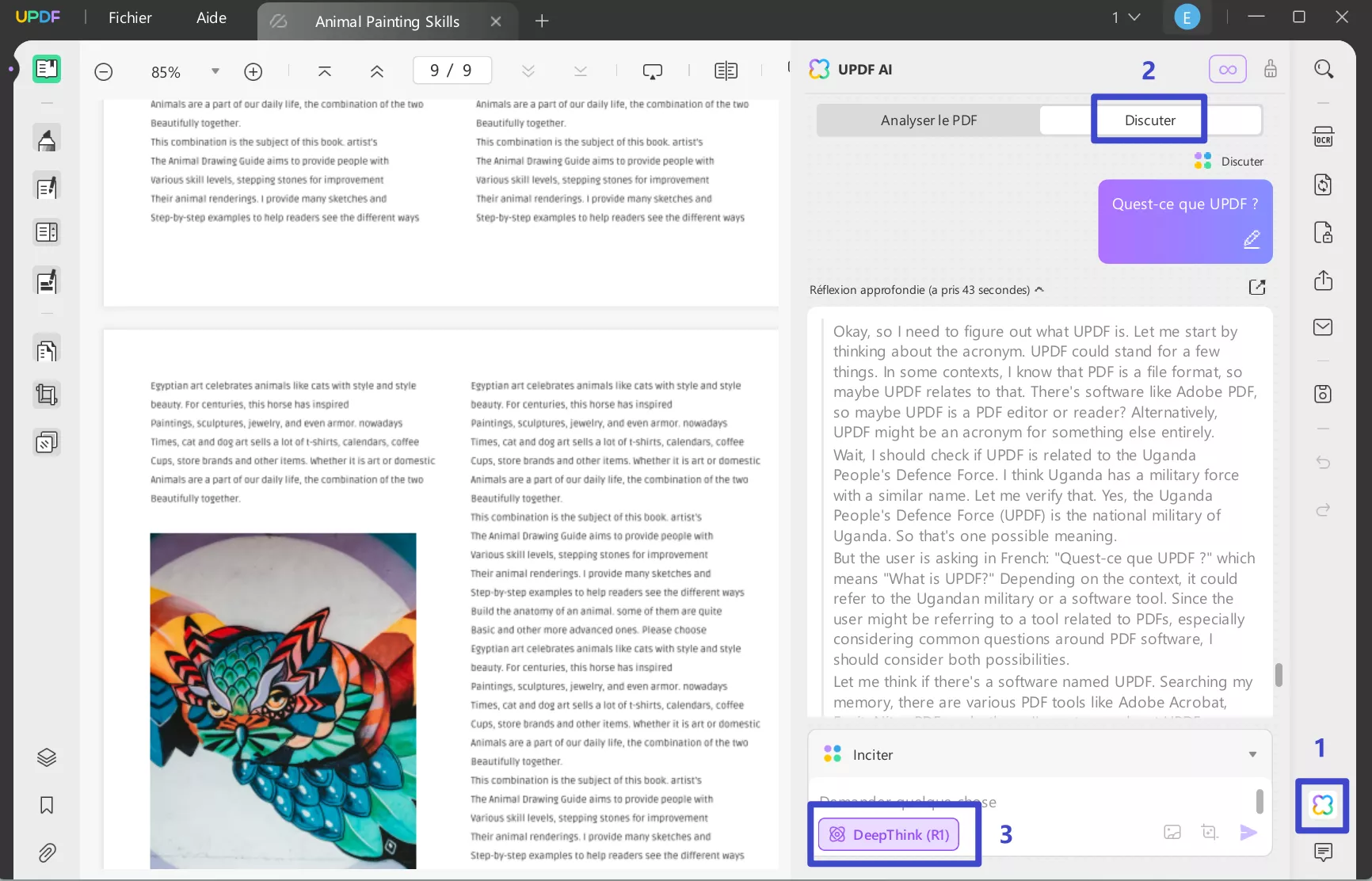Select the highlighter annotation tool
Screen dimensions: 1372x881
coord(47,137)
